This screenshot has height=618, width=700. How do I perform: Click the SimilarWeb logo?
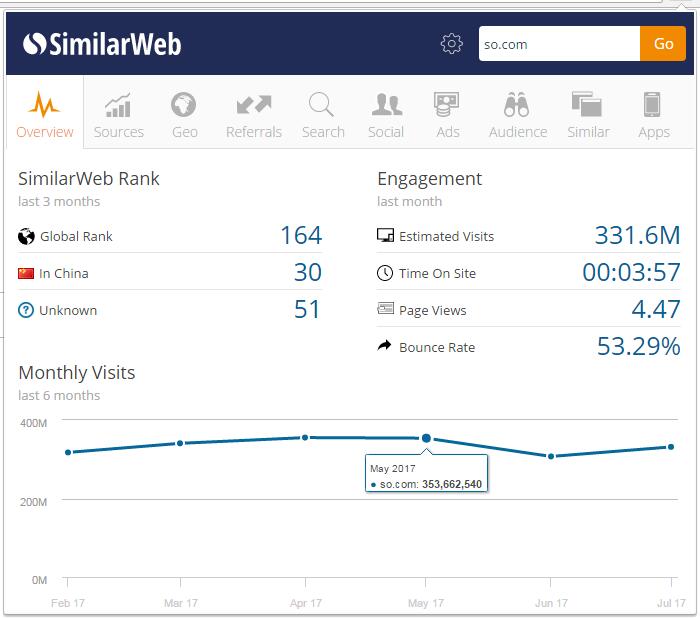click(x=102, y=44)
